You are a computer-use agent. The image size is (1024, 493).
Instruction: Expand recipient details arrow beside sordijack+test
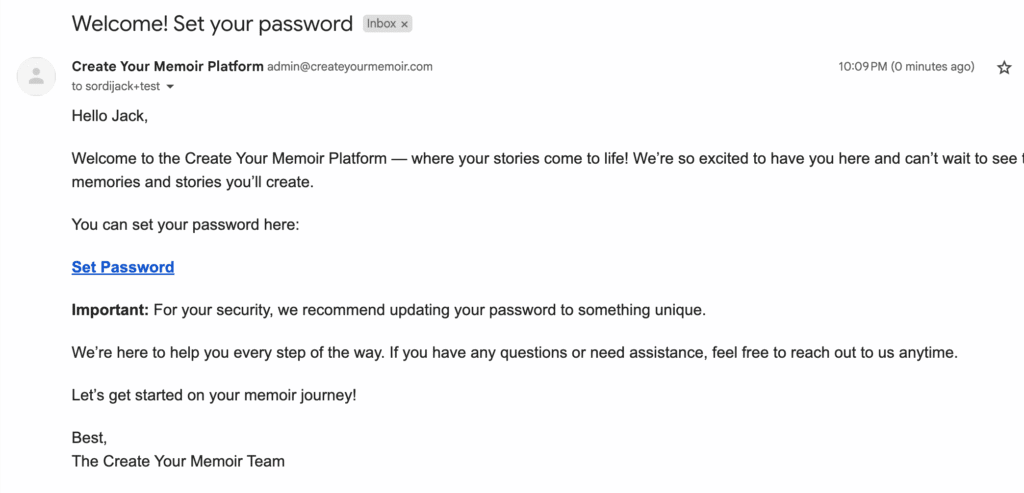click(170, 87)
